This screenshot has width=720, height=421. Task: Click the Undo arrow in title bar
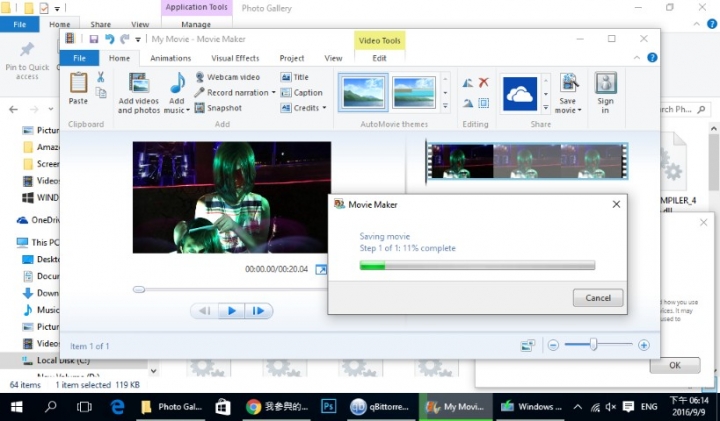coord(109,39)
